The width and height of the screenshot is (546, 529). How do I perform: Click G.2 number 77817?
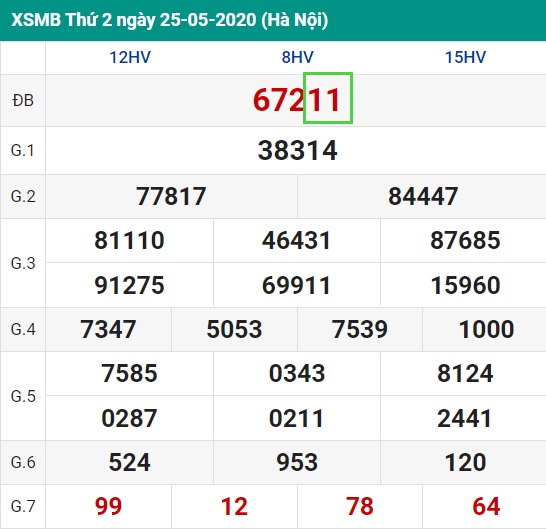171,196
